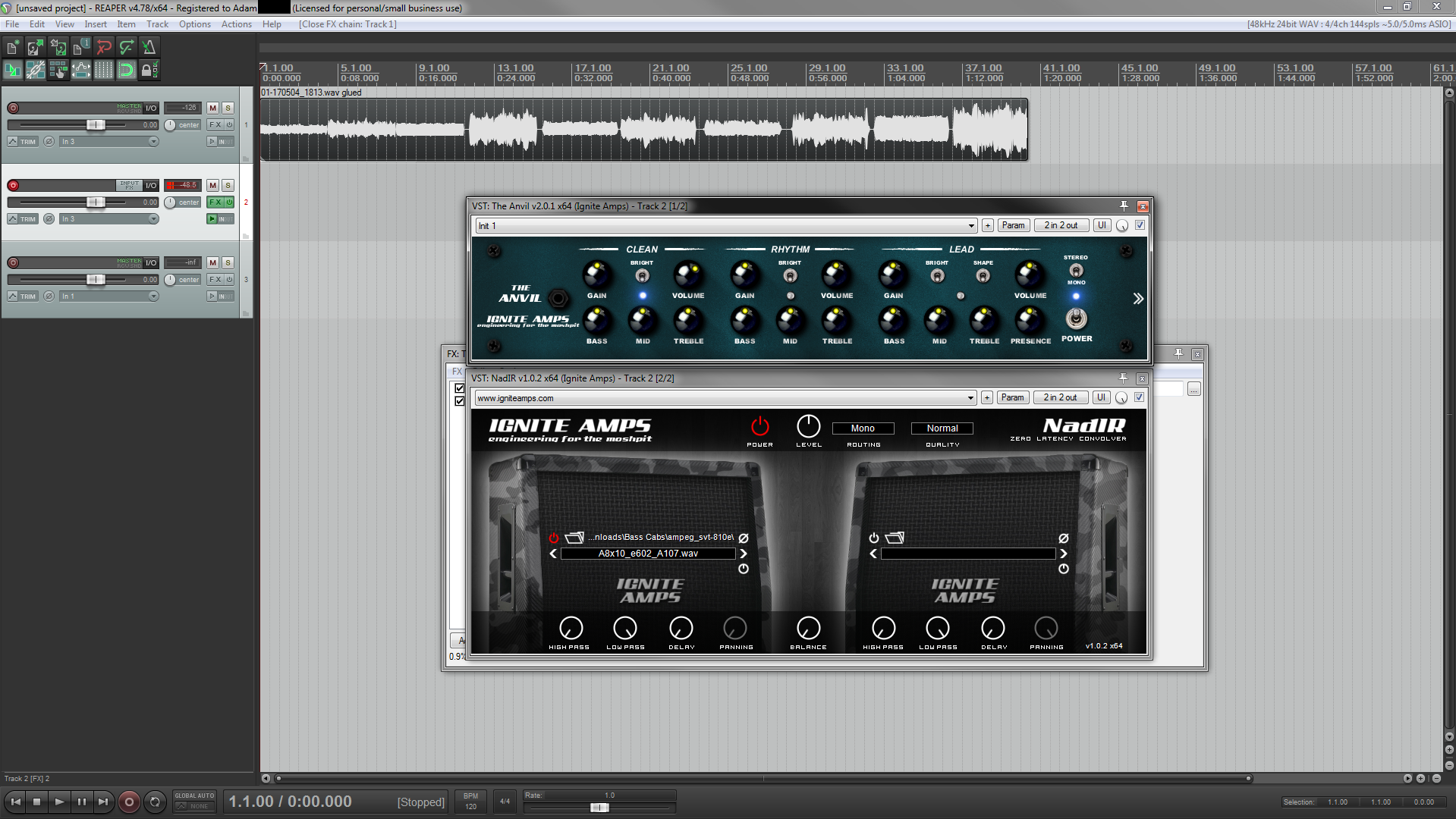Open track 2 input dropdown In 3
1456x819 pixels.
click(109, 219)
